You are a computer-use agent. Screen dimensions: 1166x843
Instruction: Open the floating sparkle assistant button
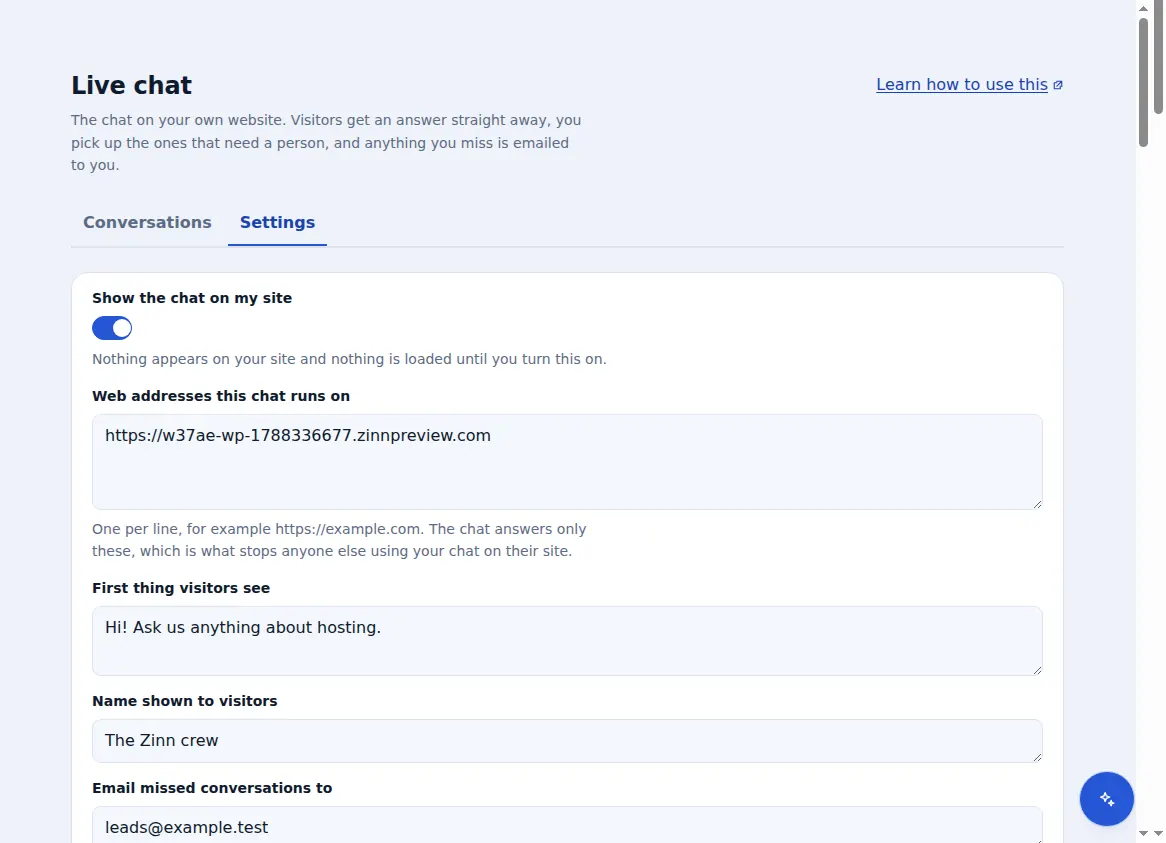[x=1107, y=798]
